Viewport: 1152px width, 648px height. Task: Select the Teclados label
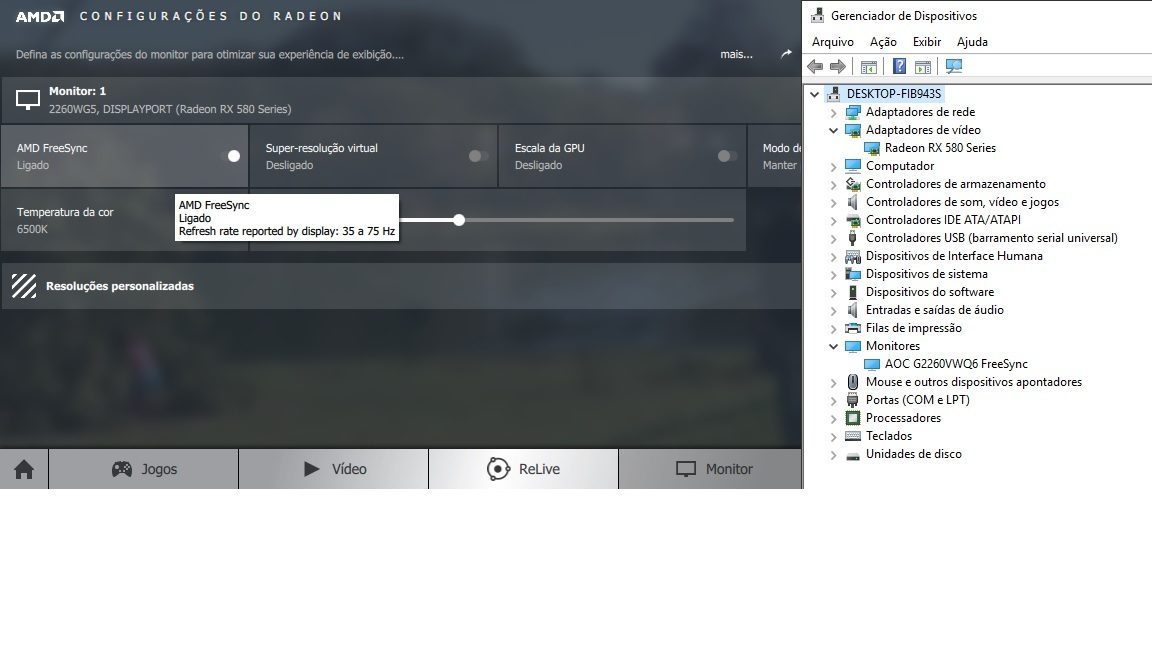pyautogui.click(x=888, y=436)
